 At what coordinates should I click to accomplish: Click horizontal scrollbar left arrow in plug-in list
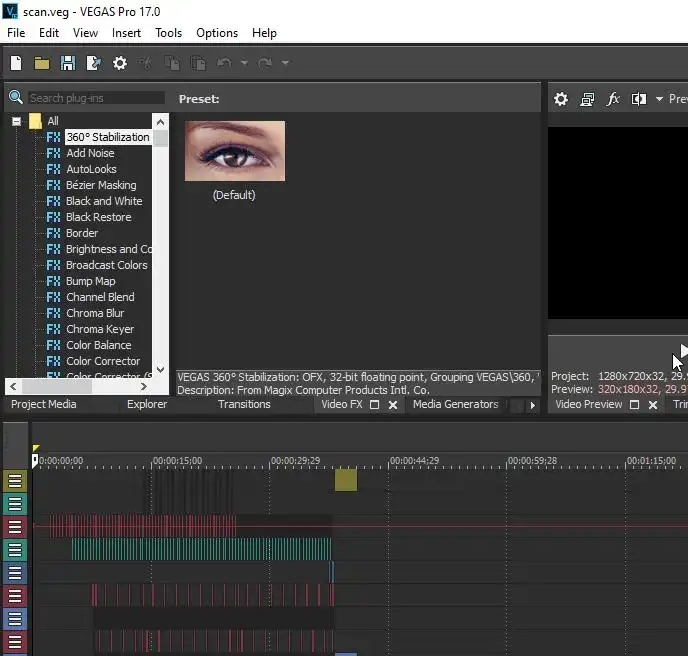(13, 387)
